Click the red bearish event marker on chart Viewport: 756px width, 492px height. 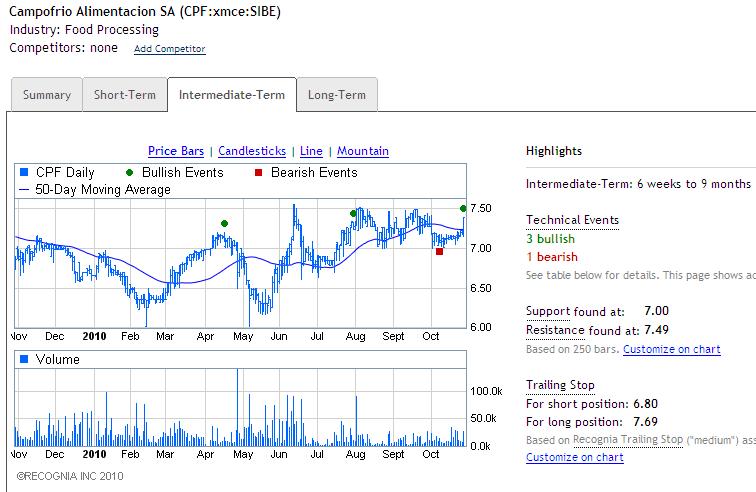440,252
